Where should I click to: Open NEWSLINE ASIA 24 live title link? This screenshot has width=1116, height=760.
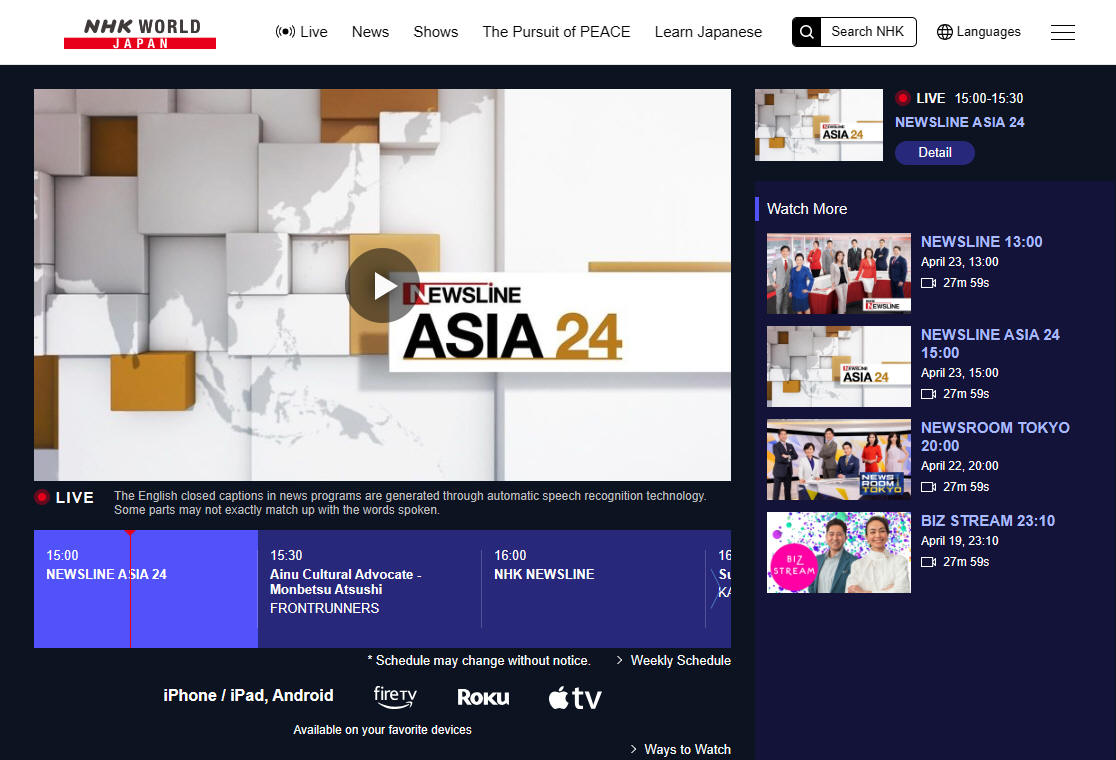click(959, 122)
